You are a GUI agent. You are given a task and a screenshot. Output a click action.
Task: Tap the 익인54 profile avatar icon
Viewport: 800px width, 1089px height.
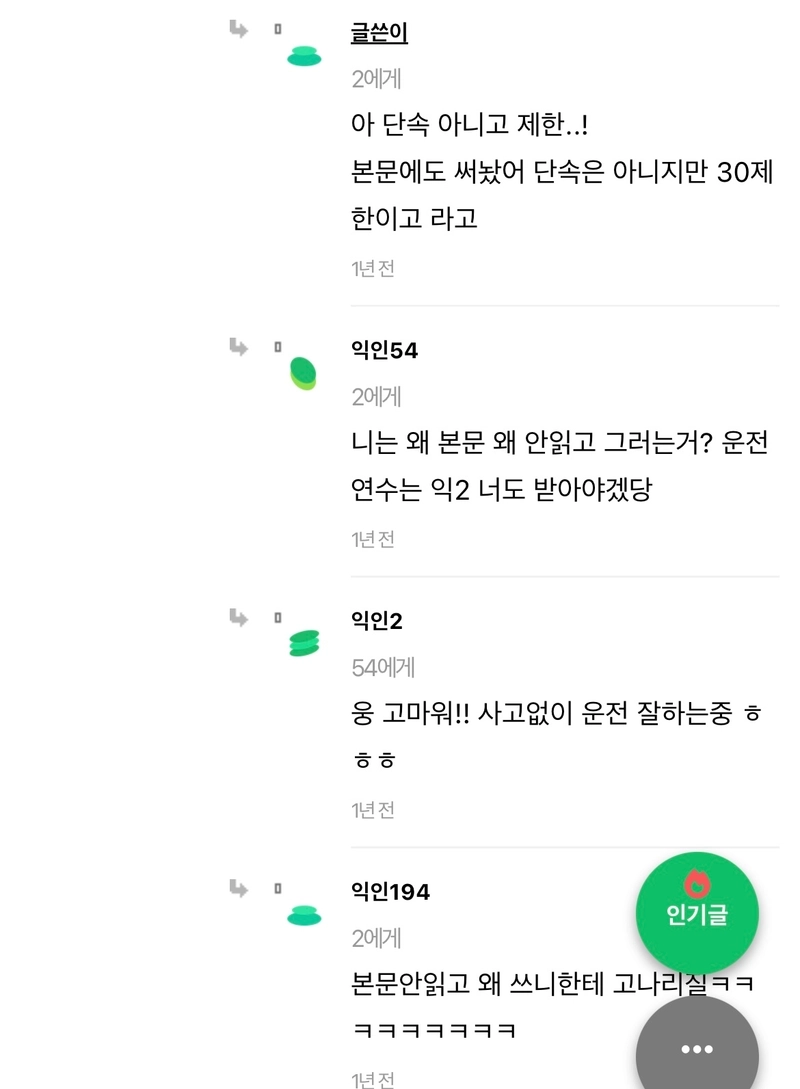click(x=303, y=374)
